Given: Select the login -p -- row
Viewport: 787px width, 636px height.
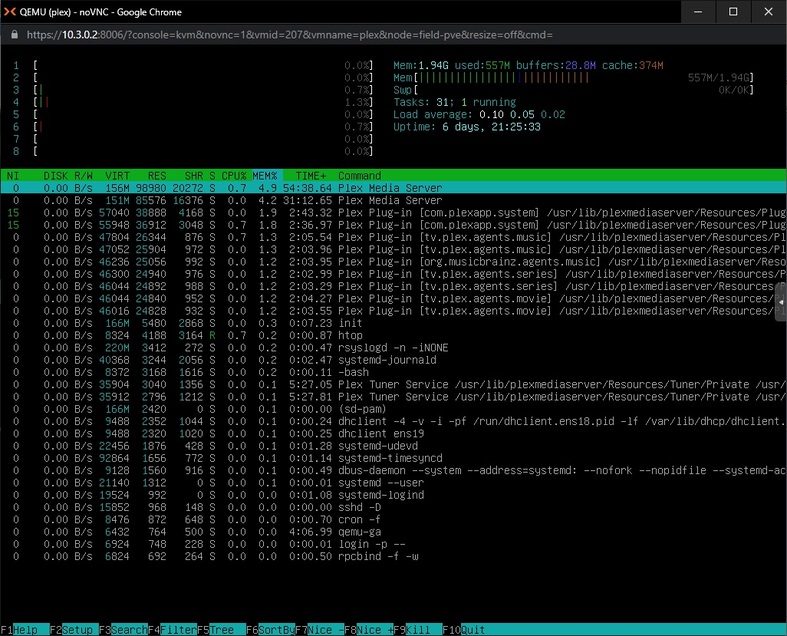Looking at the screenshot, I should click(x=394, y=545).
